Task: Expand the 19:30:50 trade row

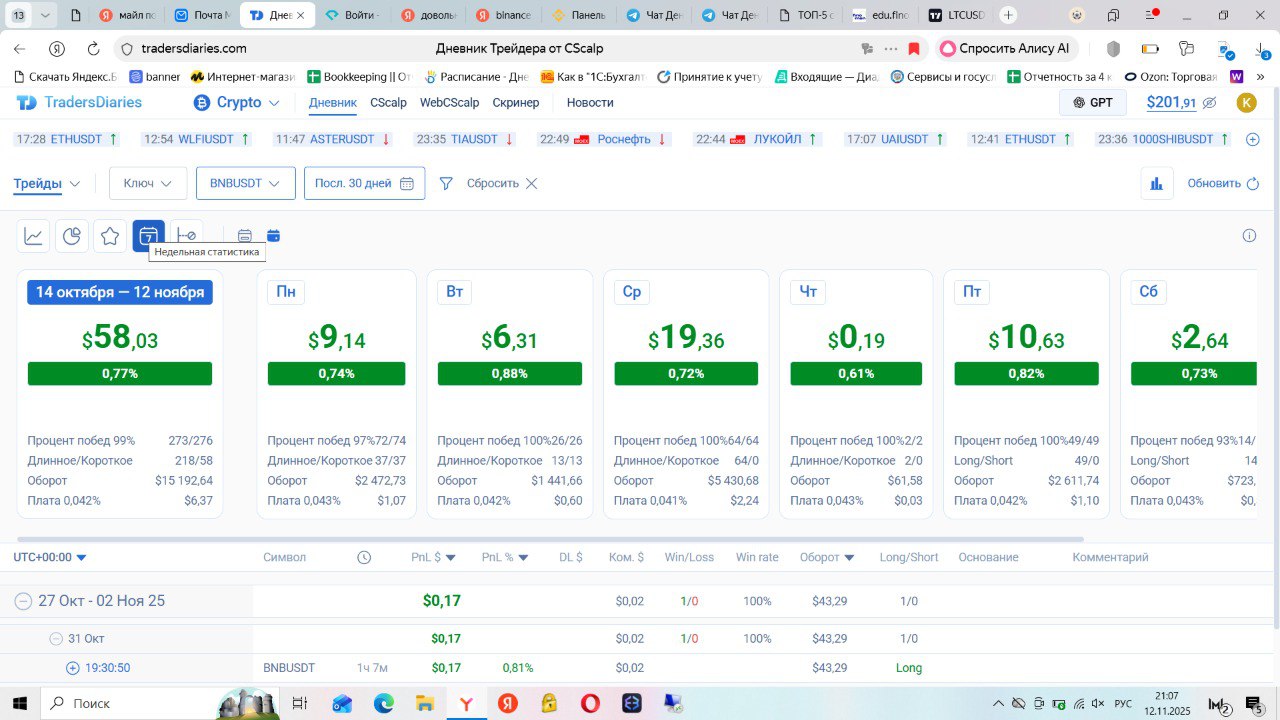Action: click(x=72, y=668)
